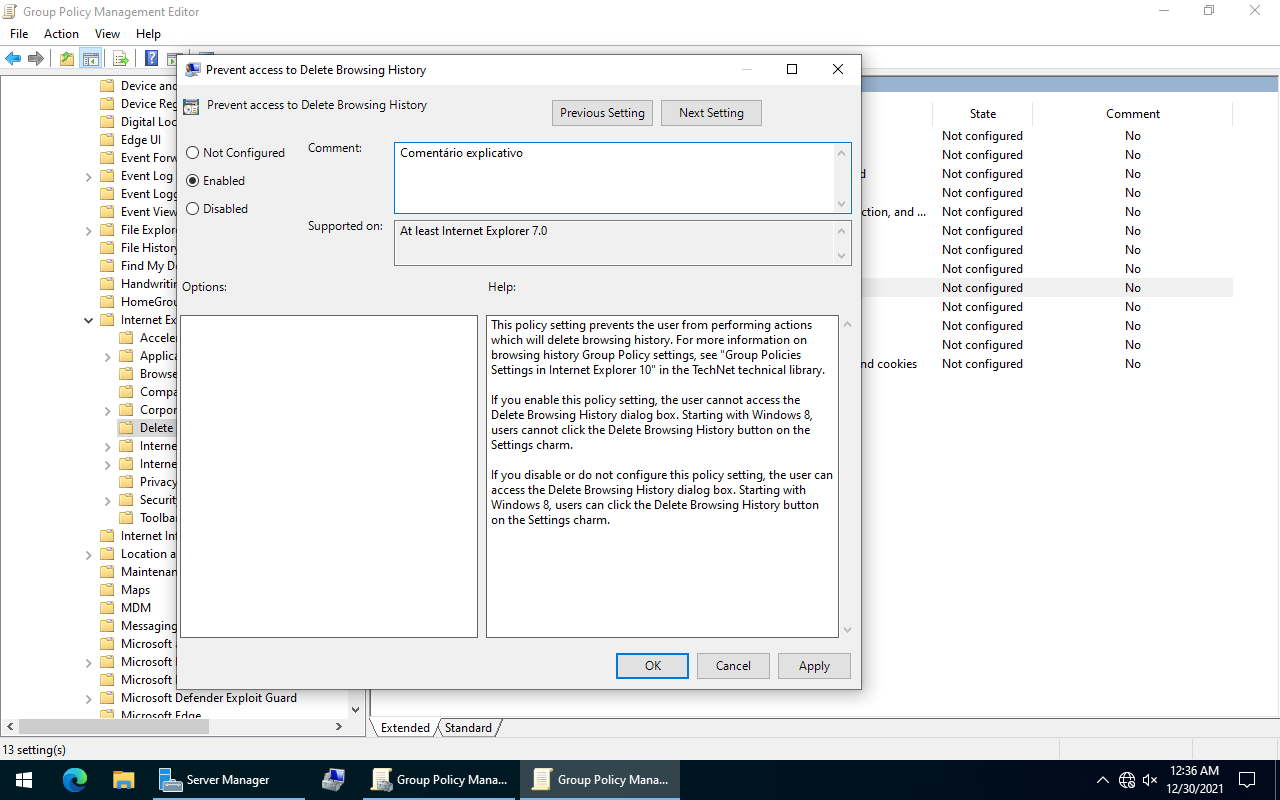
Task: Click the Export List toolbar icon
Action: pyautogui.click(x=120, y=58)
